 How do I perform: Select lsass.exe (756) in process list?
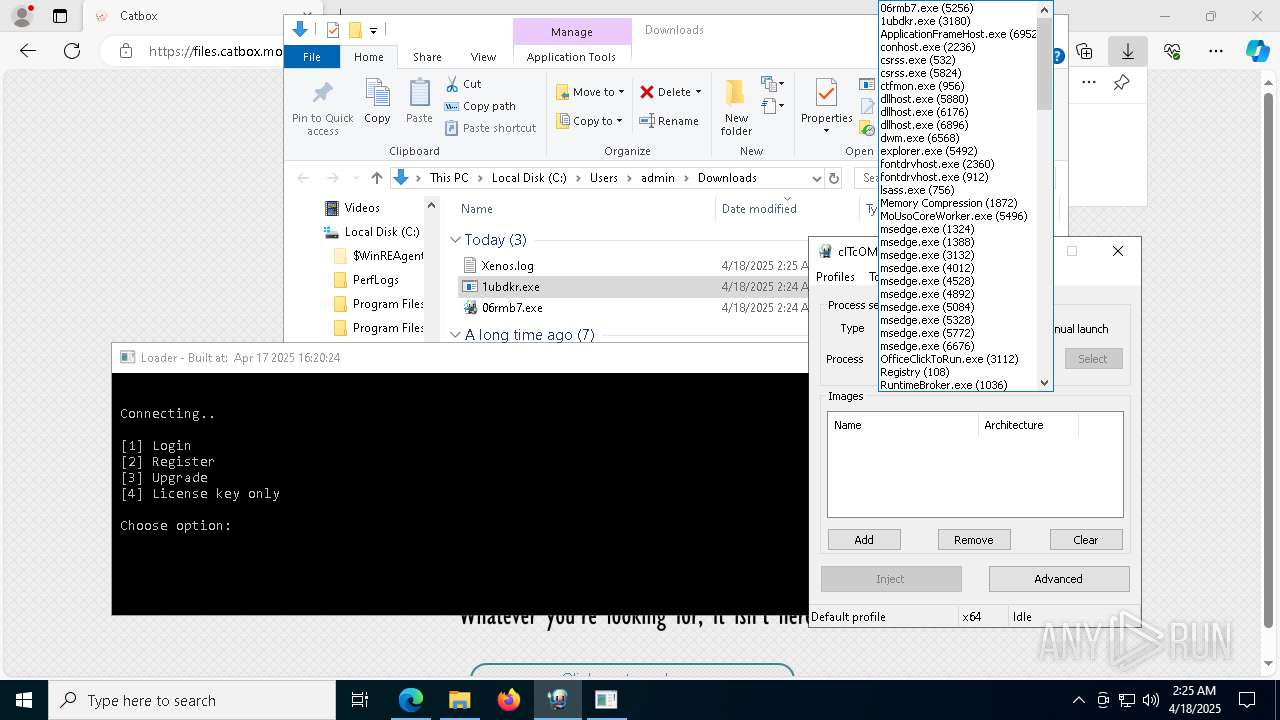click(x=917, y=190)
